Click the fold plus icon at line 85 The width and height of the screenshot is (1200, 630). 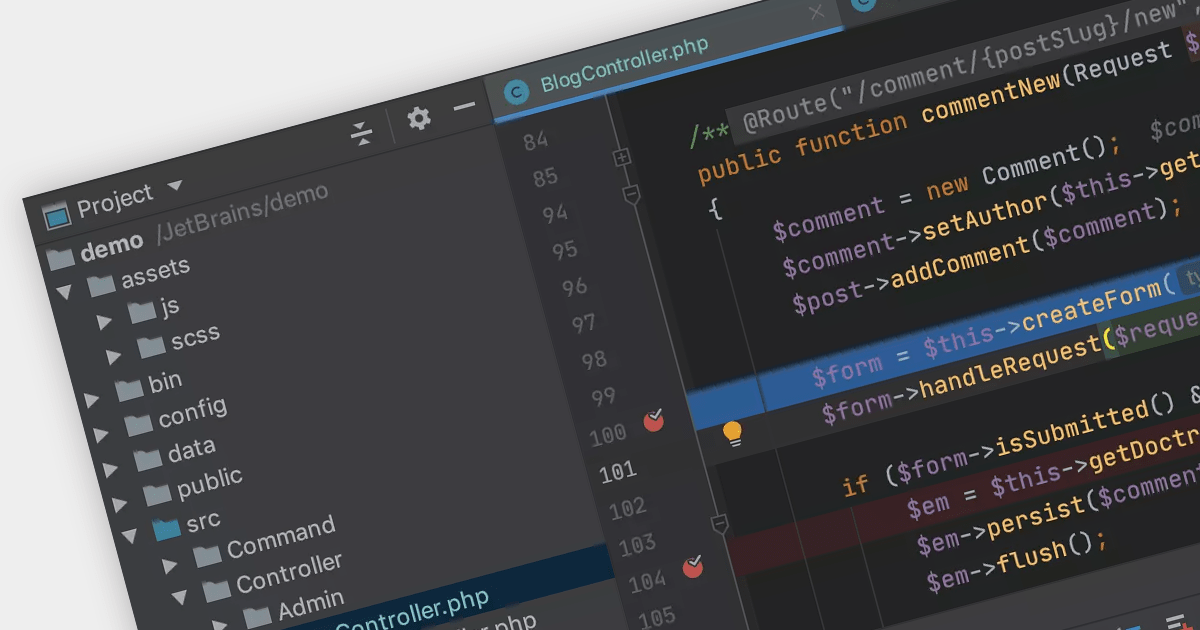622,158
